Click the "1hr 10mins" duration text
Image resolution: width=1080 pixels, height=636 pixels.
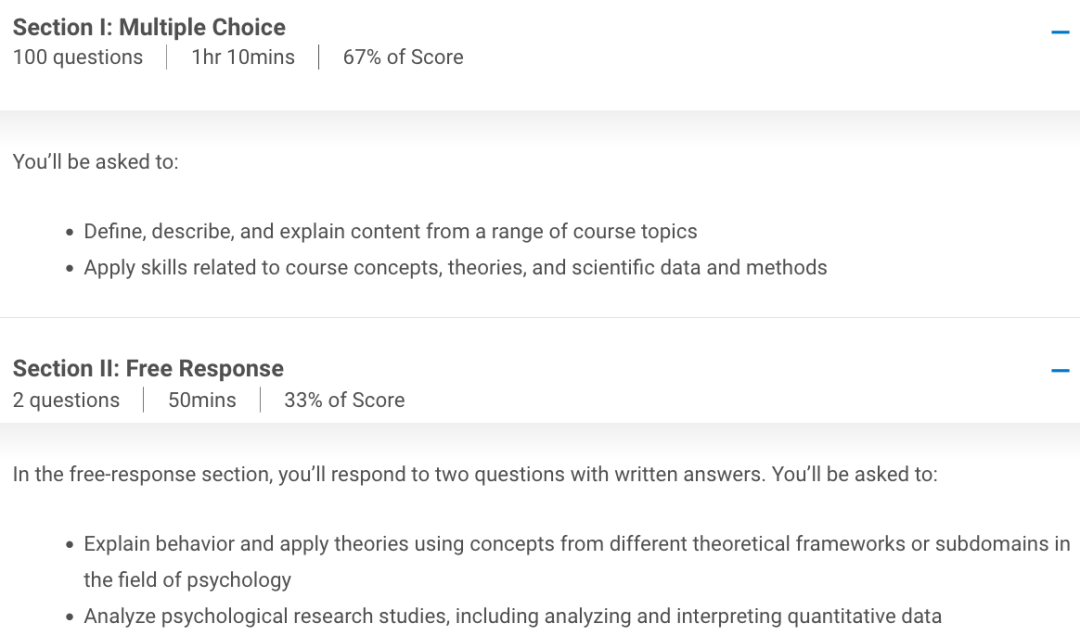(x=243, y=57)
